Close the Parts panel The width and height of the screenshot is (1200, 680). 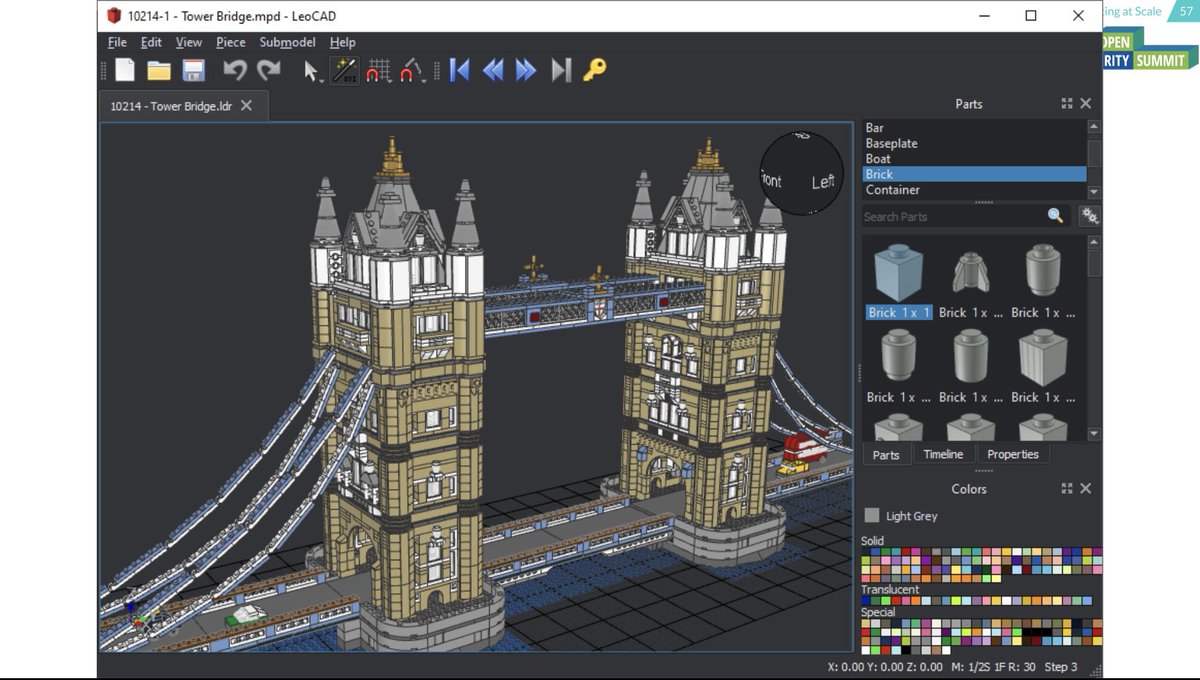(x=1086, y=104)
